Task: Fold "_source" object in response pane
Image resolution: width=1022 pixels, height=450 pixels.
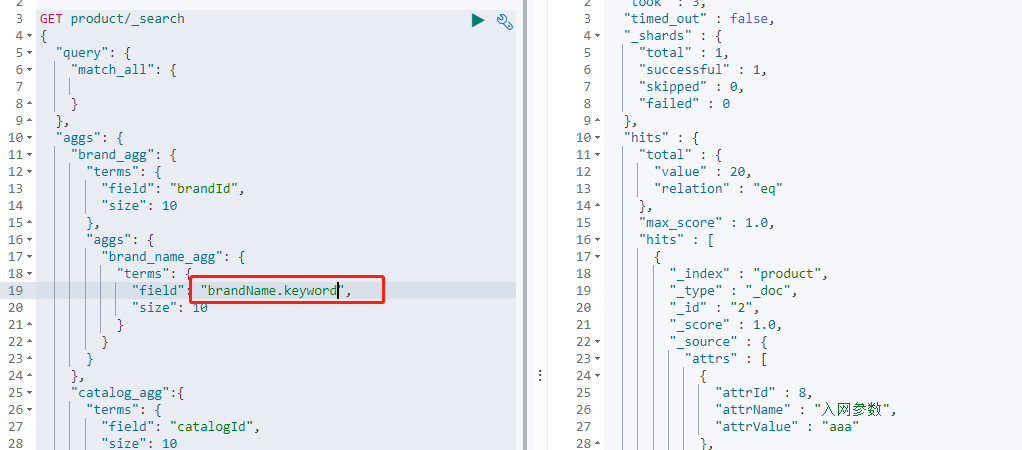Action: [x=598, y=341]
